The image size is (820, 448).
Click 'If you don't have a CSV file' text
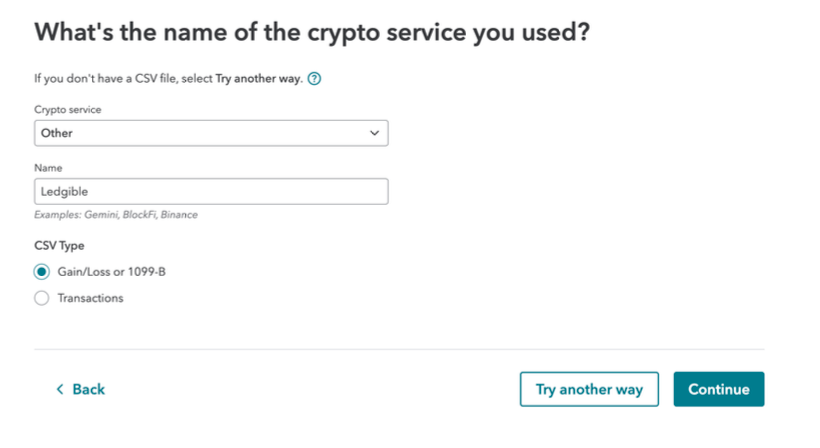point(106,78)
